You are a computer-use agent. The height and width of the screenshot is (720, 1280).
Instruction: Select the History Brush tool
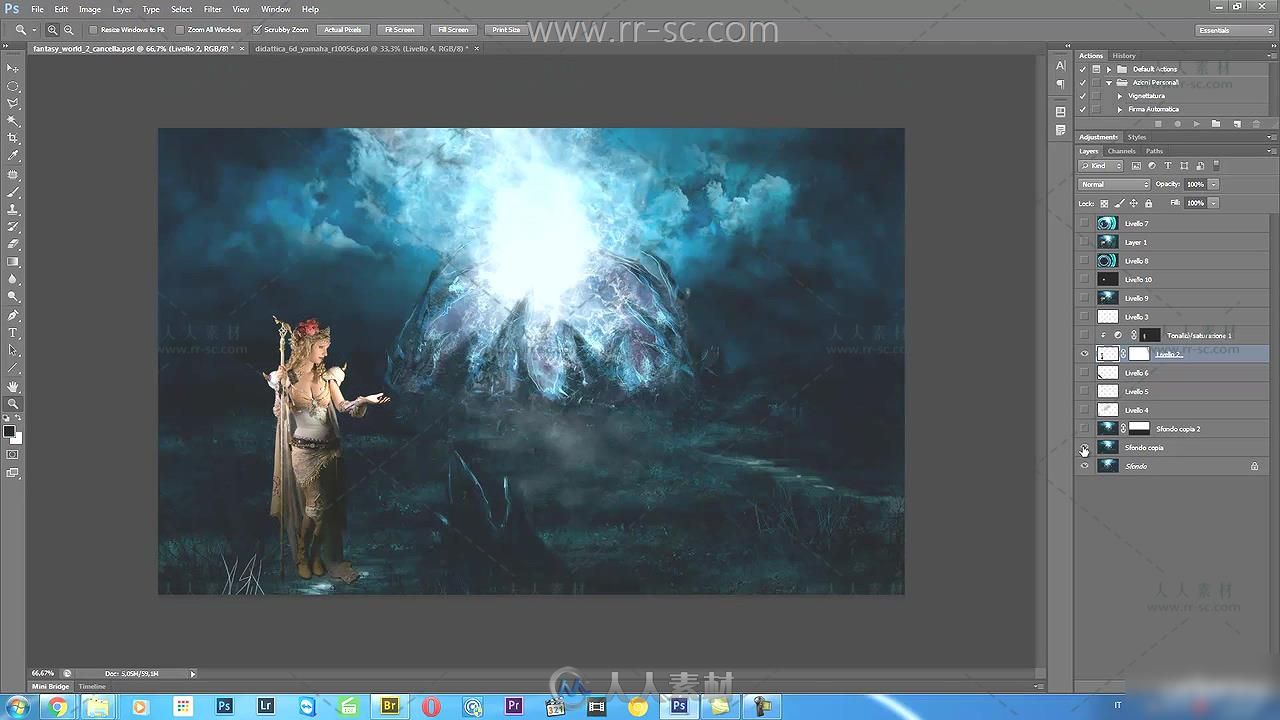point(13,226)
